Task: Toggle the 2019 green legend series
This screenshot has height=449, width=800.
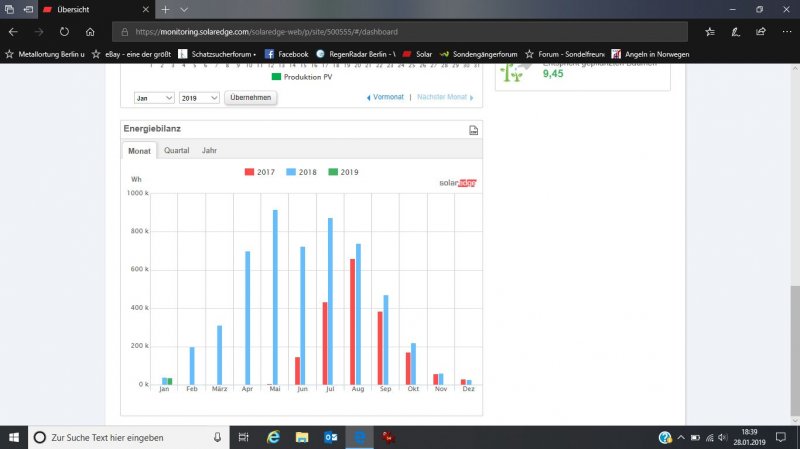Action: coord(343,172)
